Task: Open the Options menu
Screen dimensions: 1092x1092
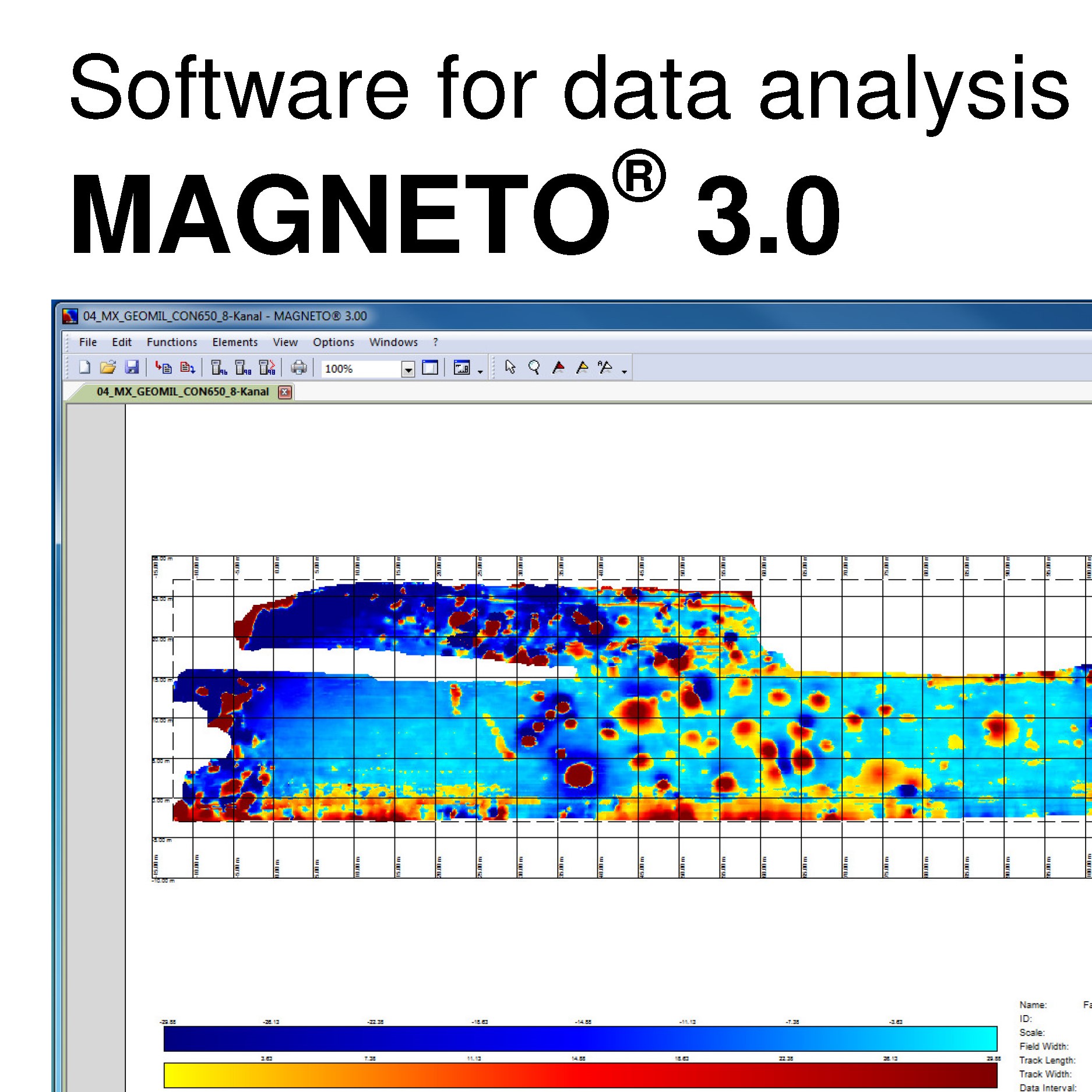Action: tap(333, 342)
